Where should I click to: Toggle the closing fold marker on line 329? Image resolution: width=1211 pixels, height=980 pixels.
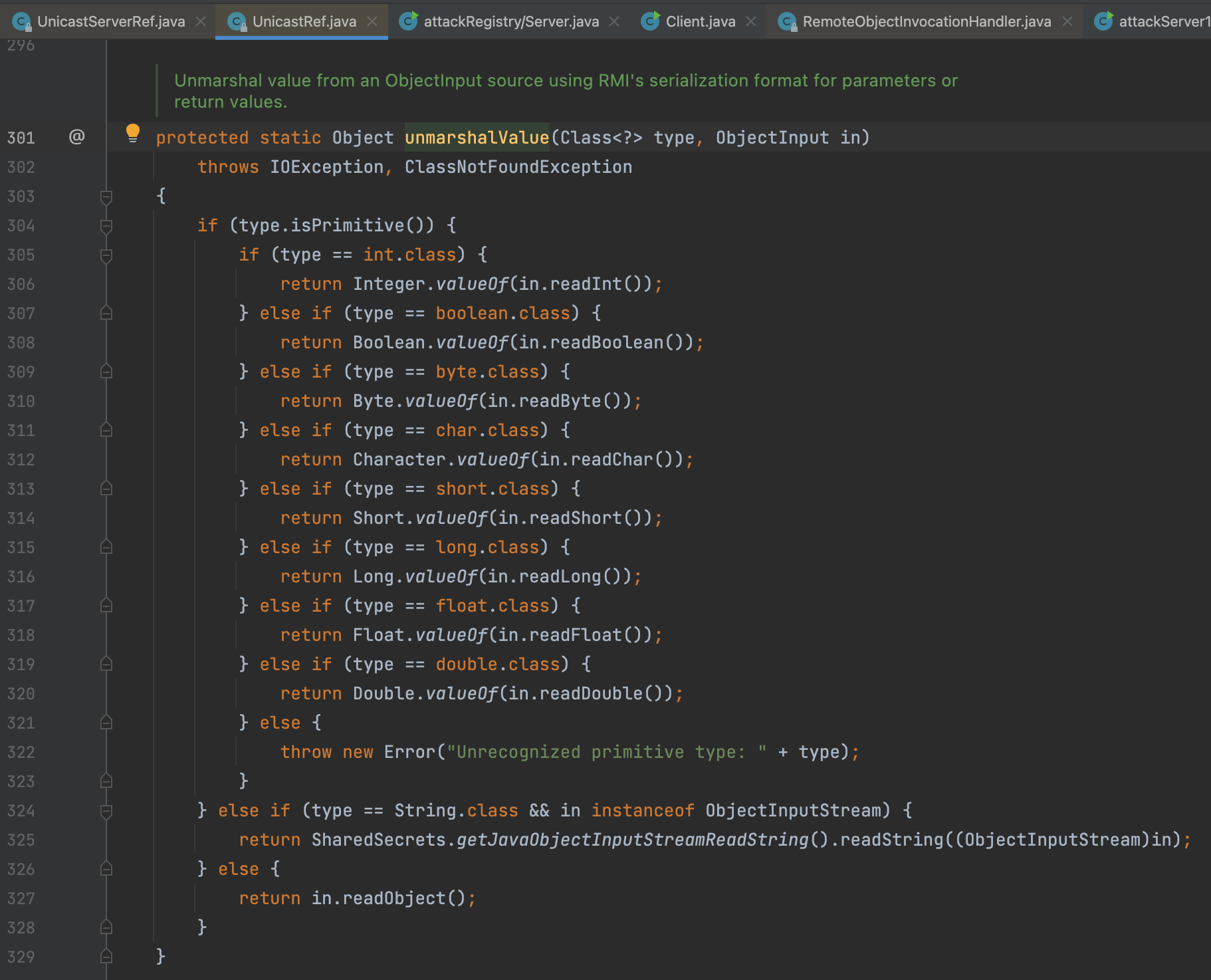point(106,957)
